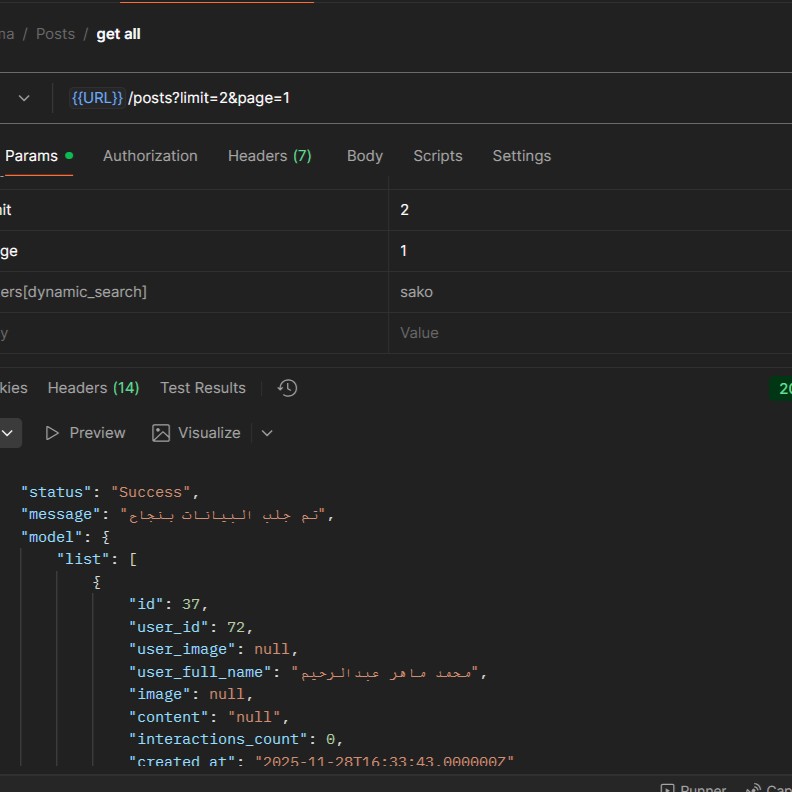Viewport: 792px width, 792px height.
Task: Open the dropdown arrow next to Visualize
Action: coord(267,433)
